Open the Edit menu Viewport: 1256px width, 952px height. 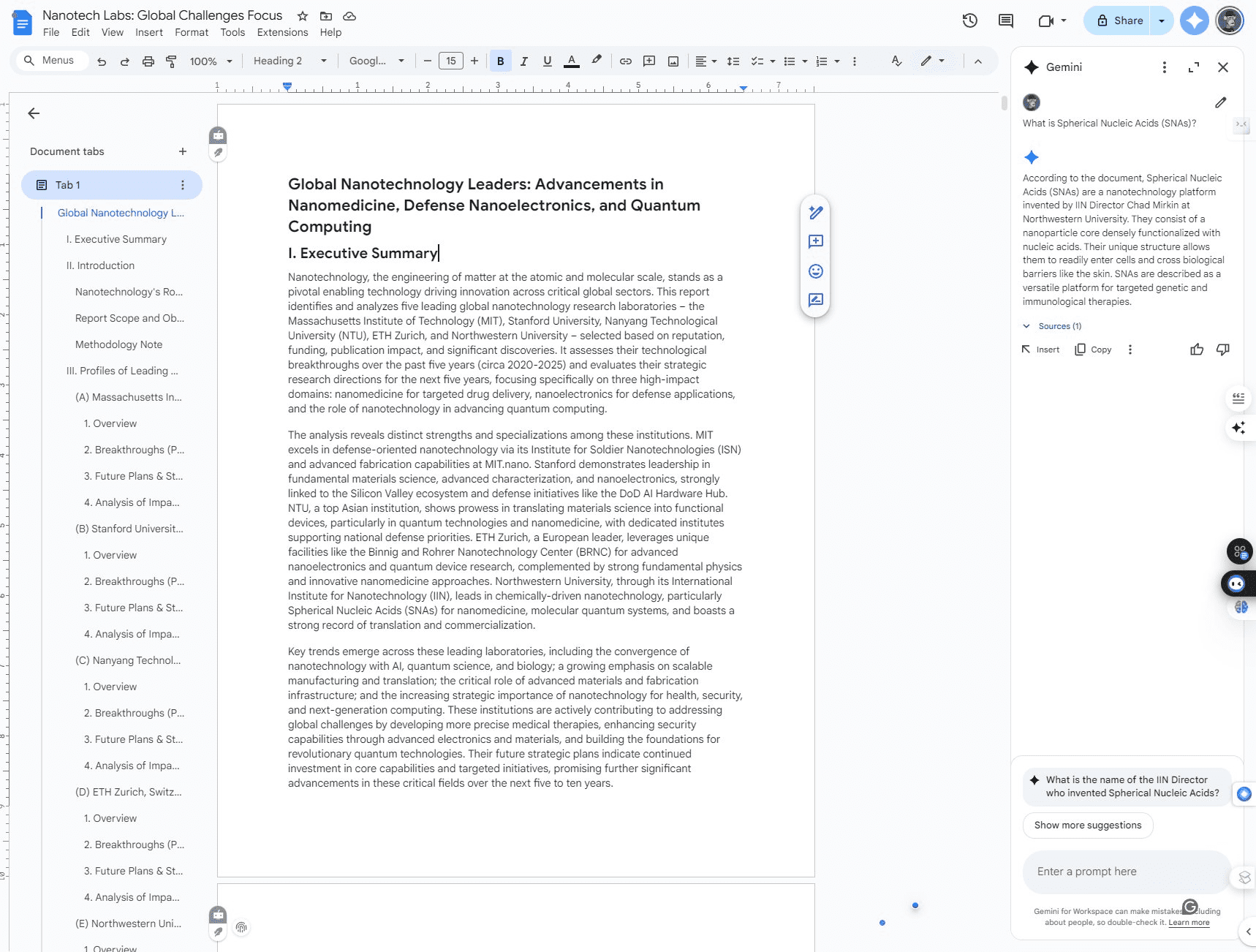pyautogui.click(x=80, y=32)
